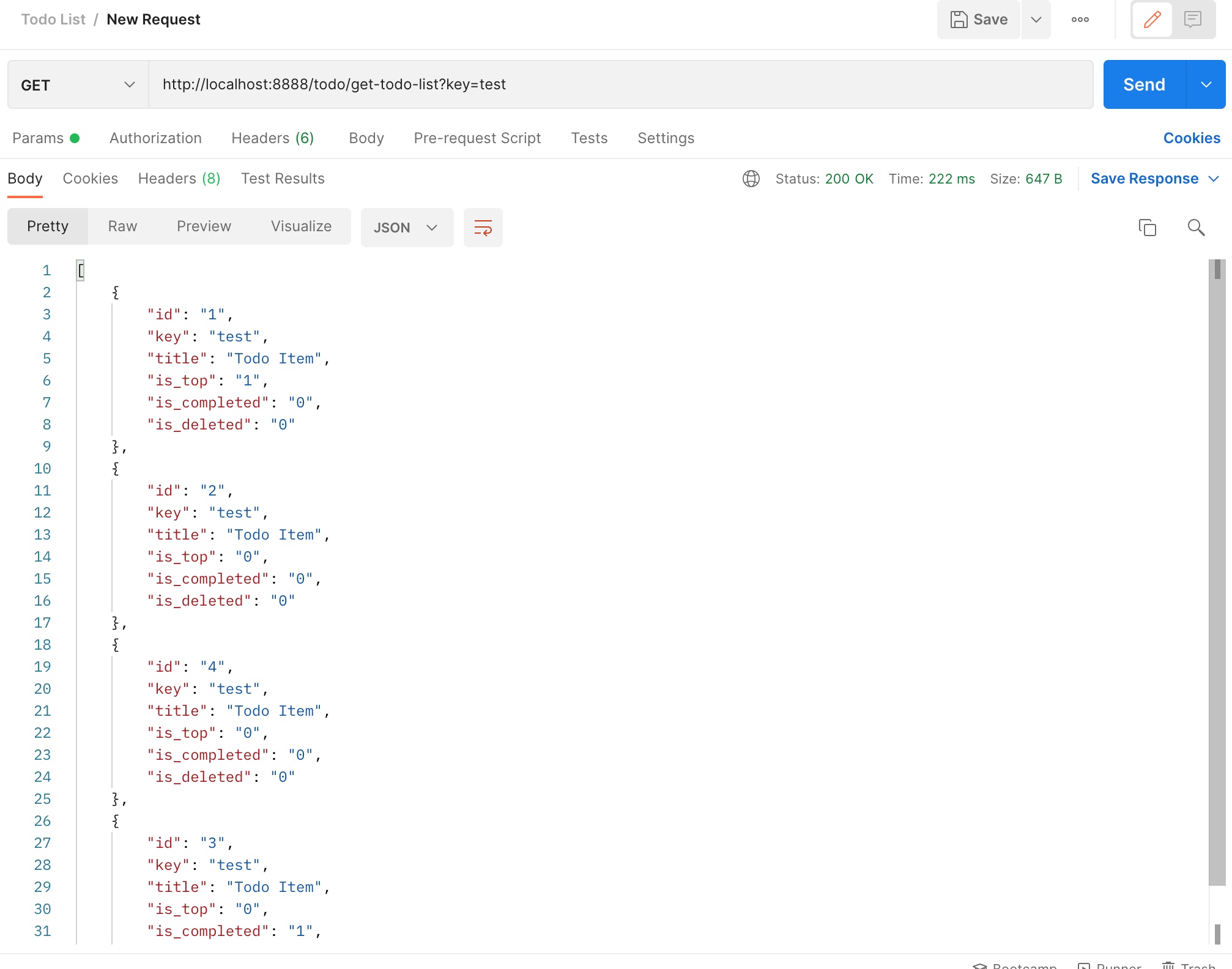This screenshot has height=969, width=1232.
Task: Click the opening bracket on line 1
Action: click(81, 270)
